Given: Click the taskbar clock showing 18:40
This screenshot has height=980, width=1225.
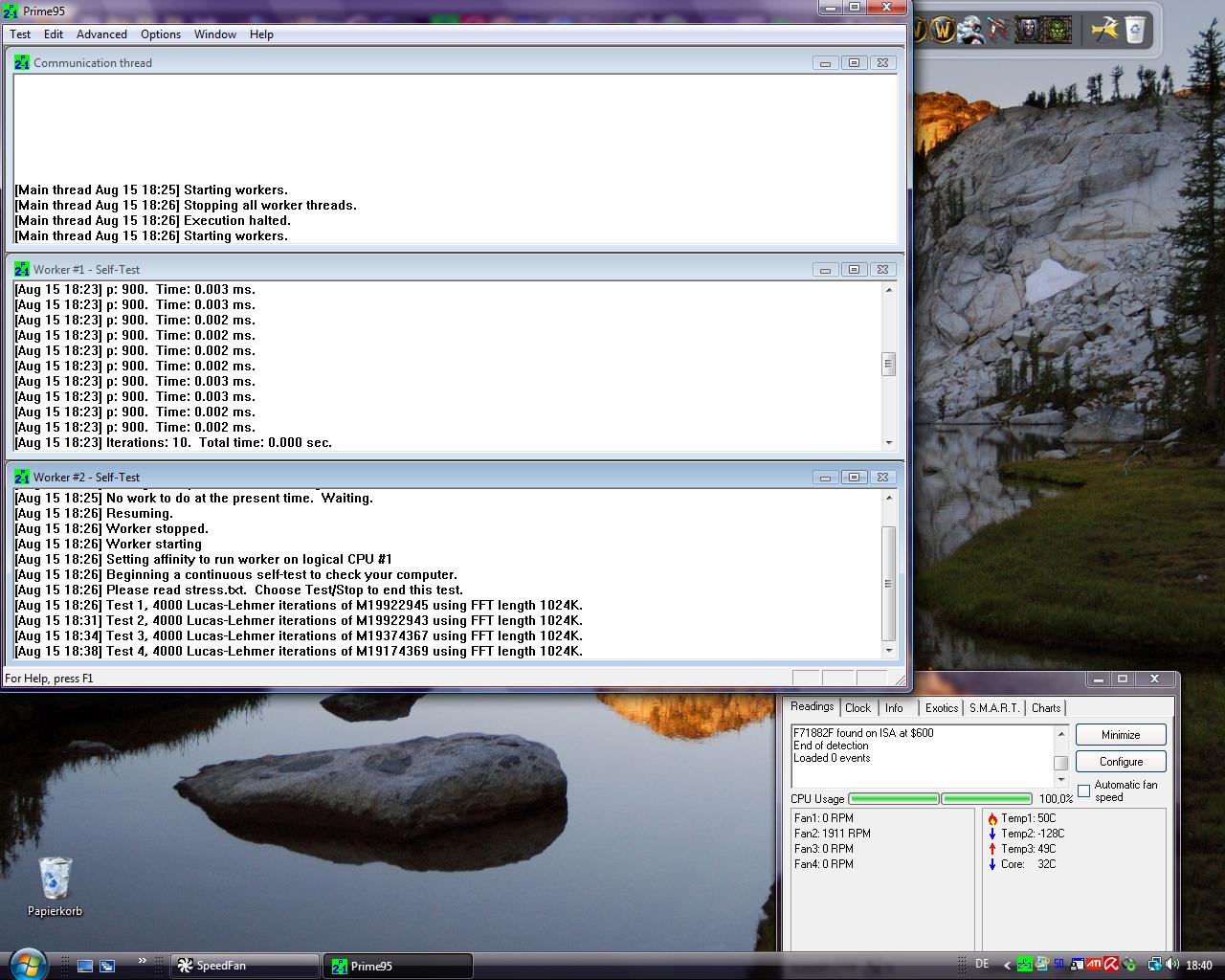Looking at the screenshot, I should (1199, 966).
